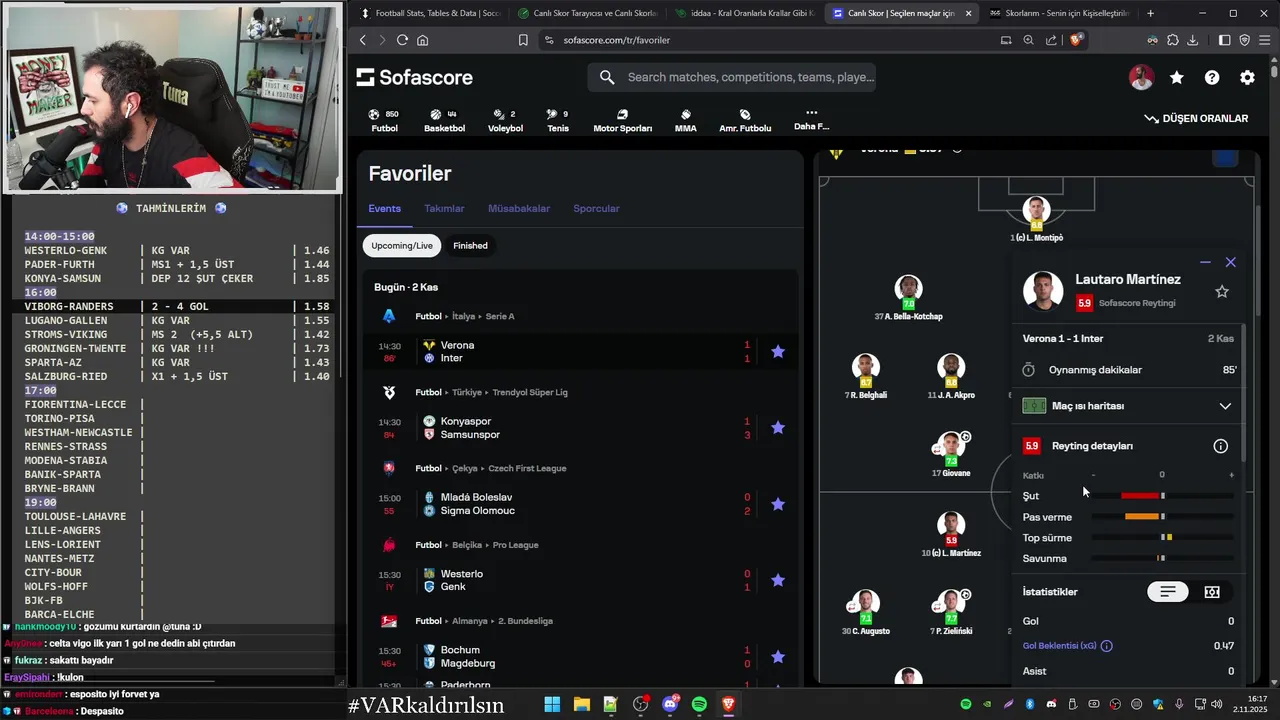This screenshot has width=1280, height=720.
Task: Open Spotify from the taskbar
Action: point(699,704)
